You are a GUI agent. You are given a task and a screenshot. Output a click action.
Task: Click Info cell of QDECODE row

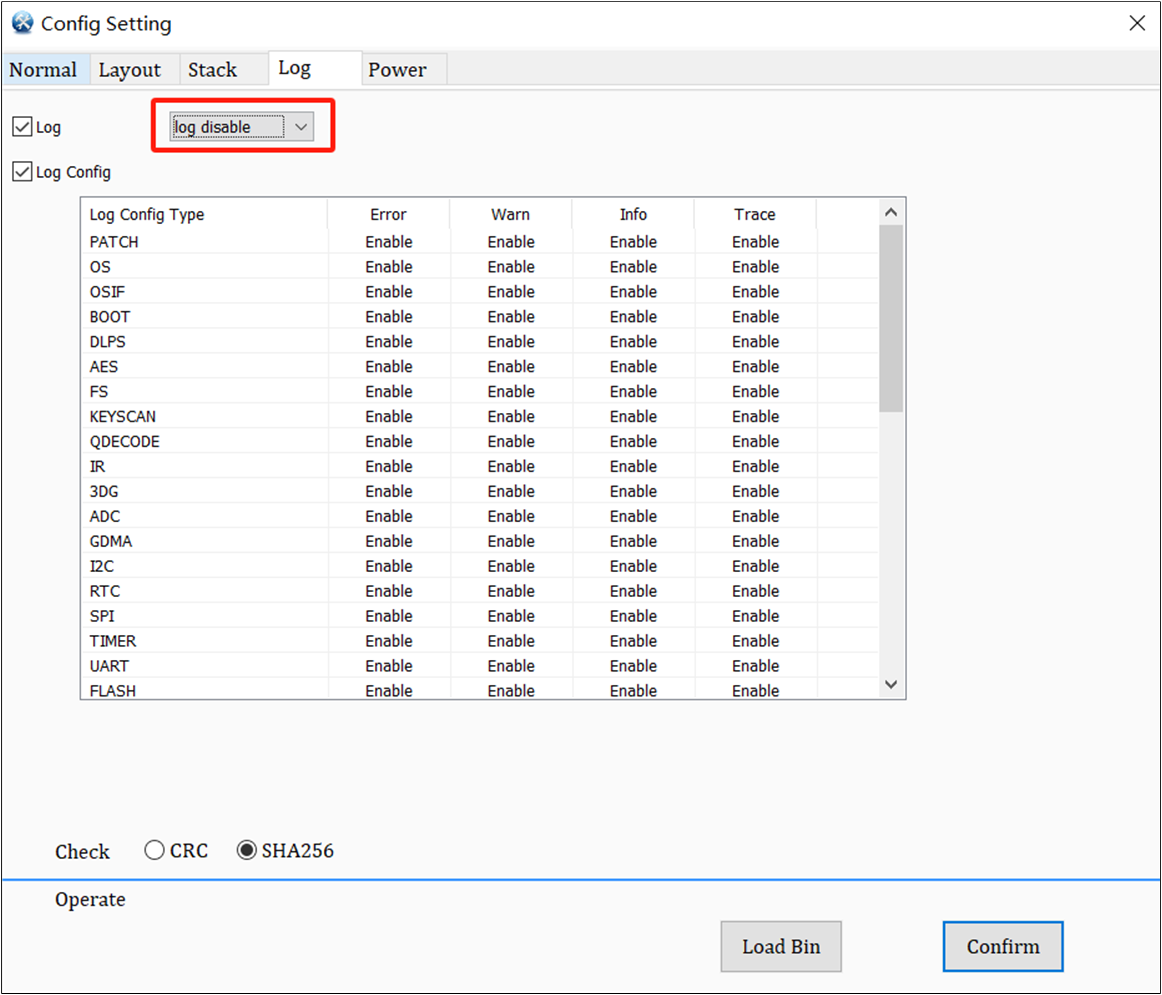(634, 442)
